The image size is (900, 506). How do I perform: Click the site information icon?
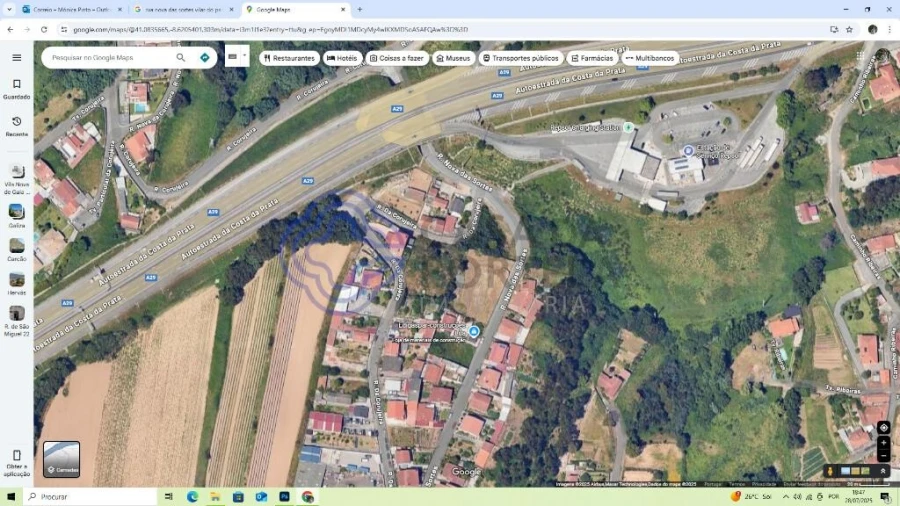pyautogui.click(x=64, y=29)
